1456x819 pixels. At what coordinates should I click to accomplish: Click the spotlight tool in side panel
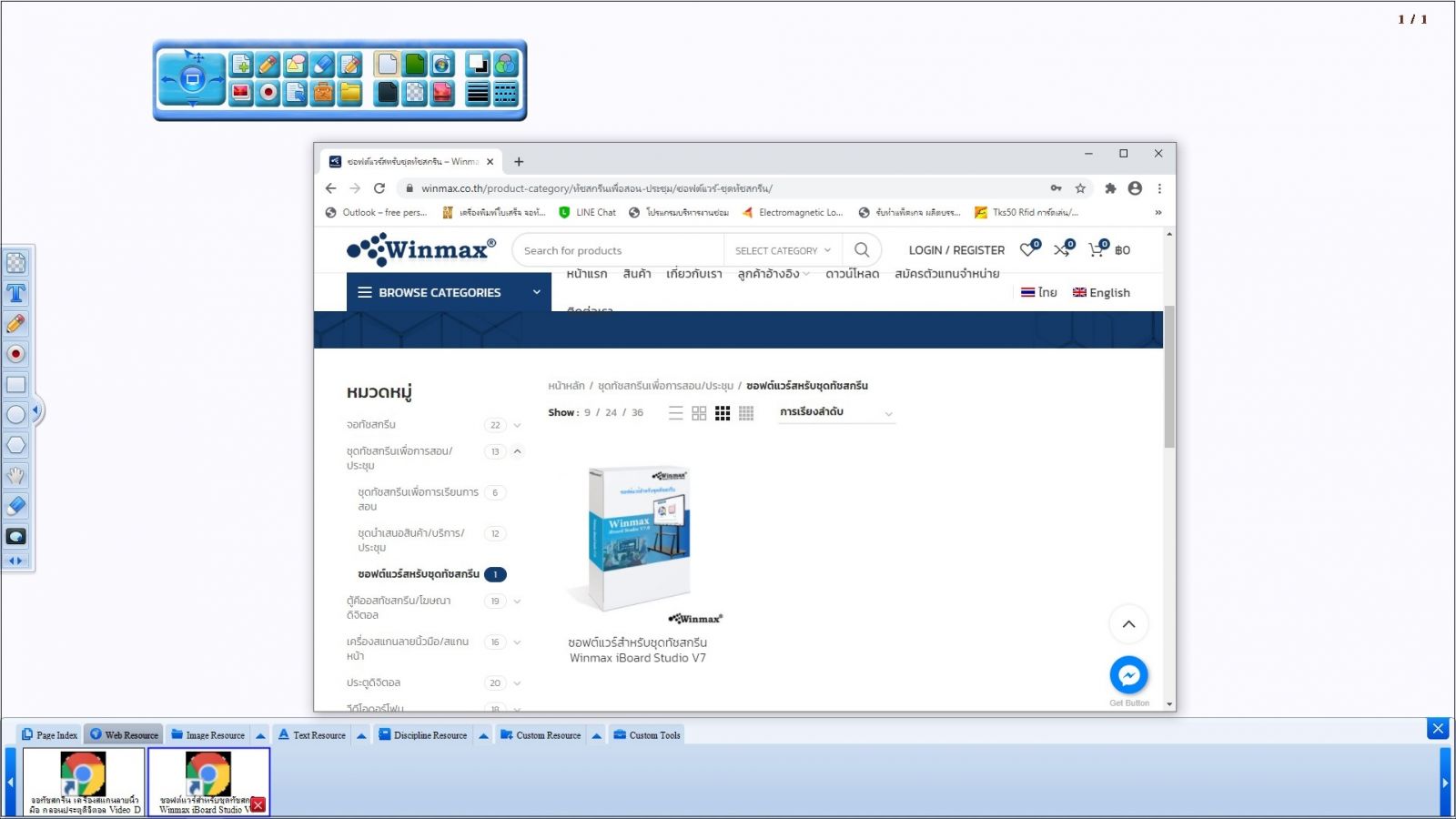(16, 536)
